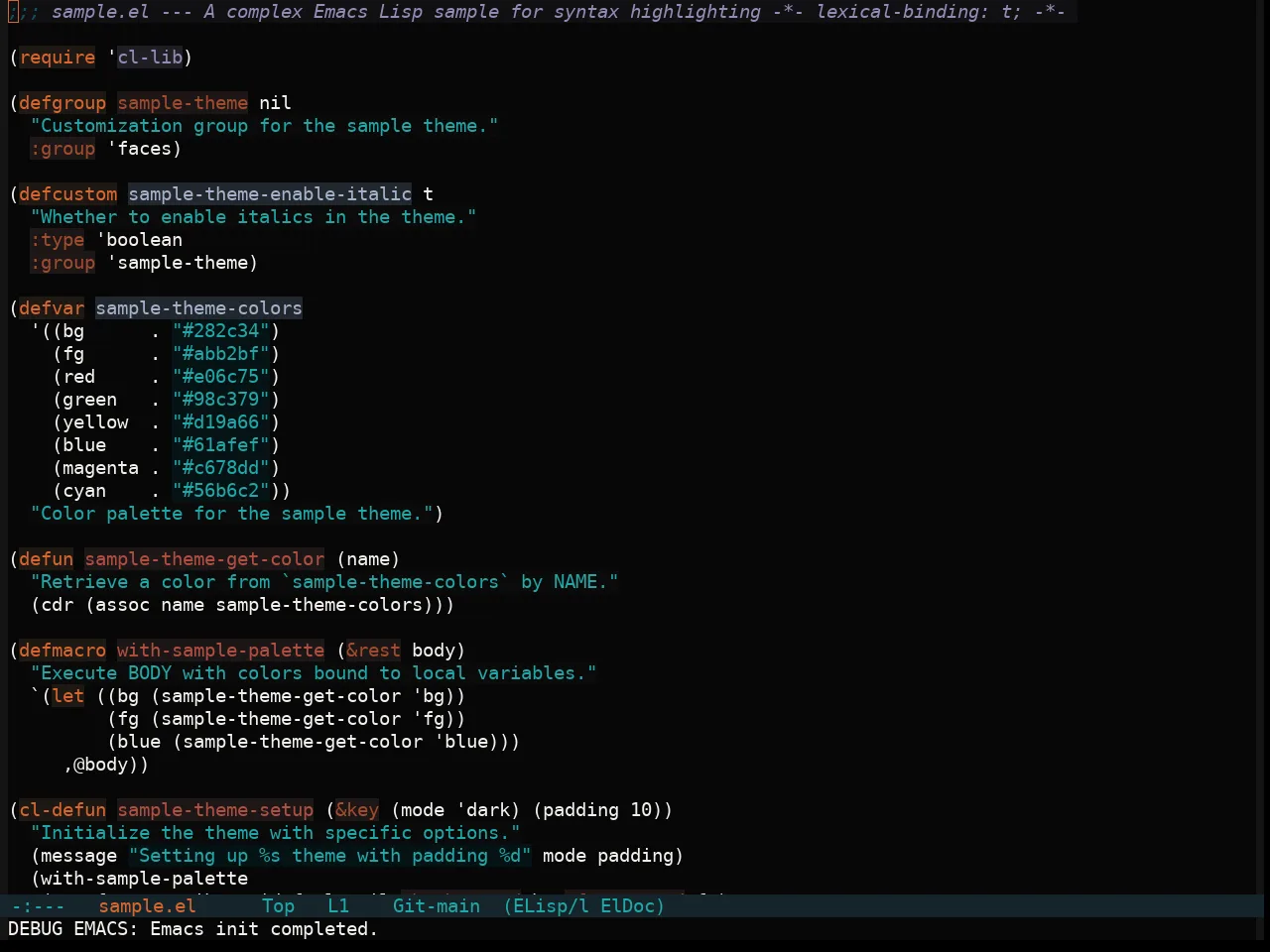Click the sample-theme-enable-italic variable name
The height and width of the screenshot is (952, 1270).
point(270,194)
